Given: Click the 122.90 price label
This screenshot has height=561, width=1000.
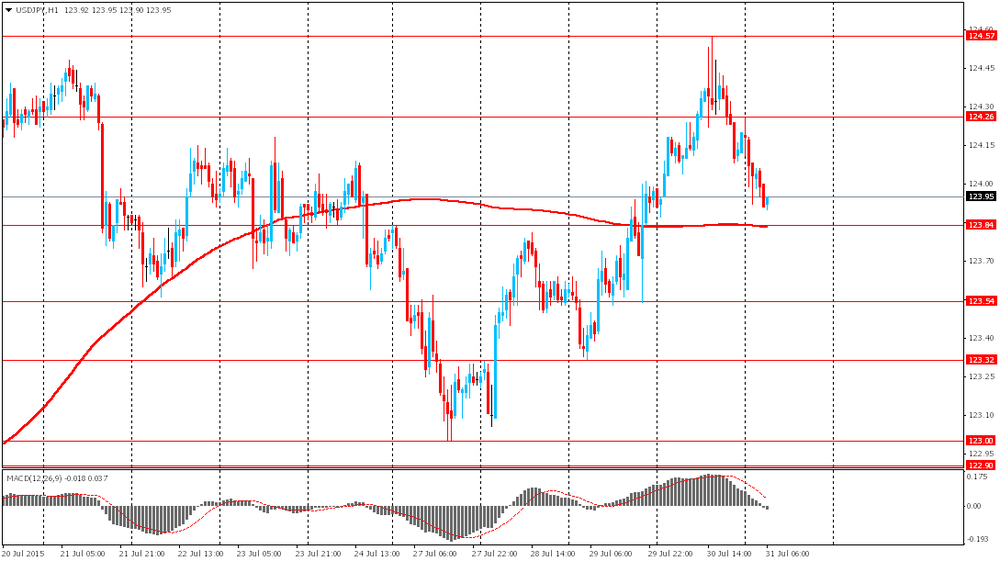Looking at the screenshot, I should point(980,465).
